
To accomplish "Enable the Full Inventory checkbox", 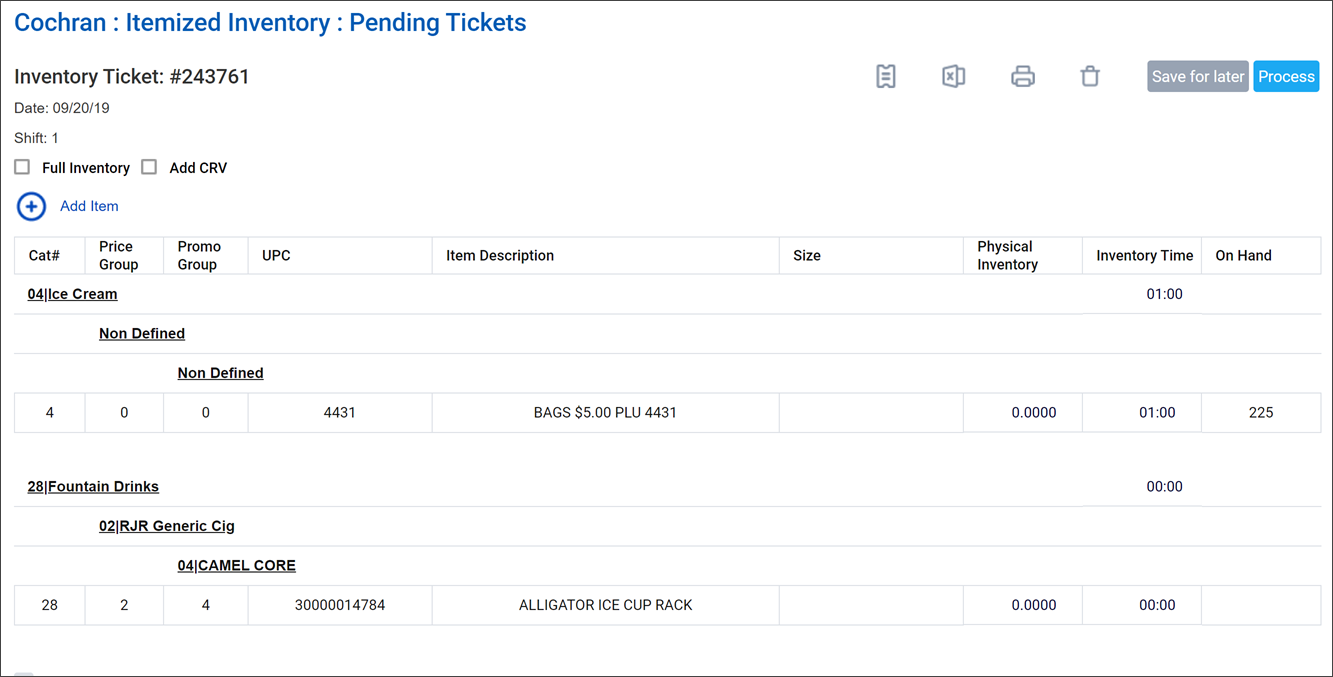I will 22,167.
